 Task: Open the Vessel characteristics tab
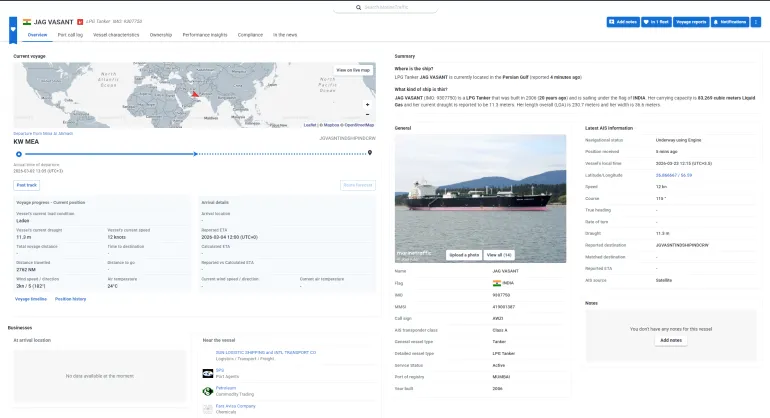[x=116, y=35]
